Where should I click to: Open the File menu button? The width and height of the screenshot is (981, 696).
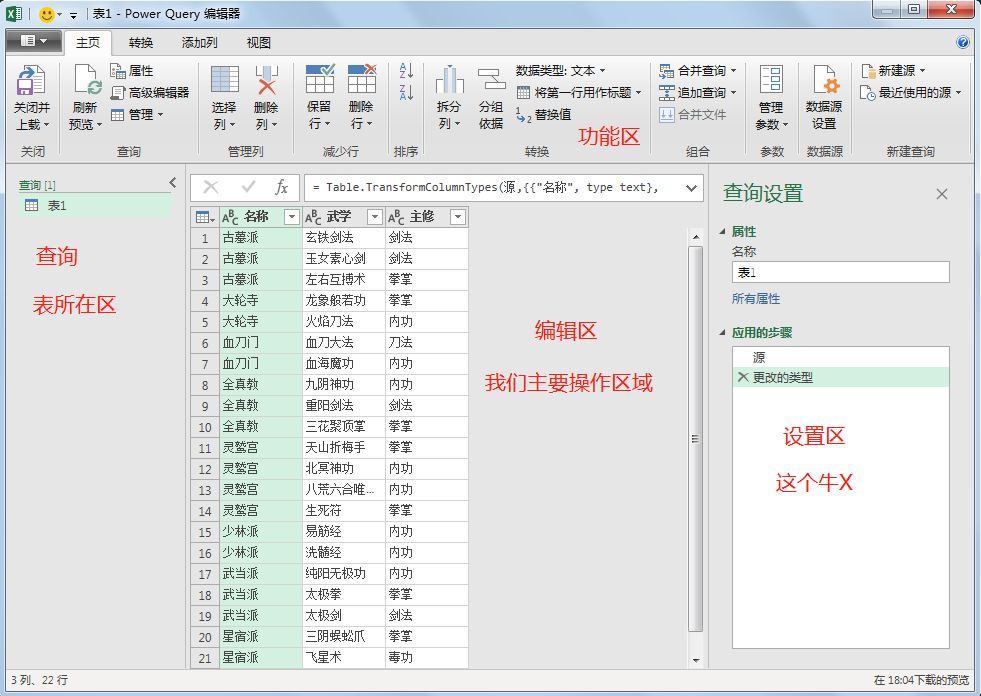[34, 41]
